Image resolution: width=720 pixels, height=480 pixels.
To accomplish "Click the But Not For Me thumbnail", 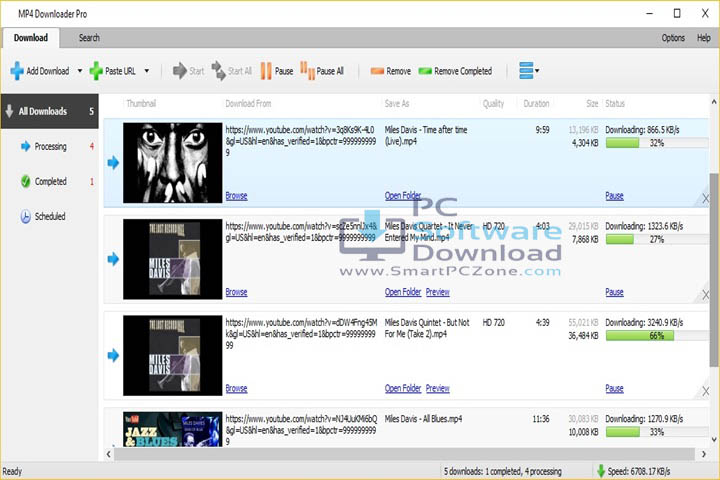I will pyautogui.click(x=172, y=356).
